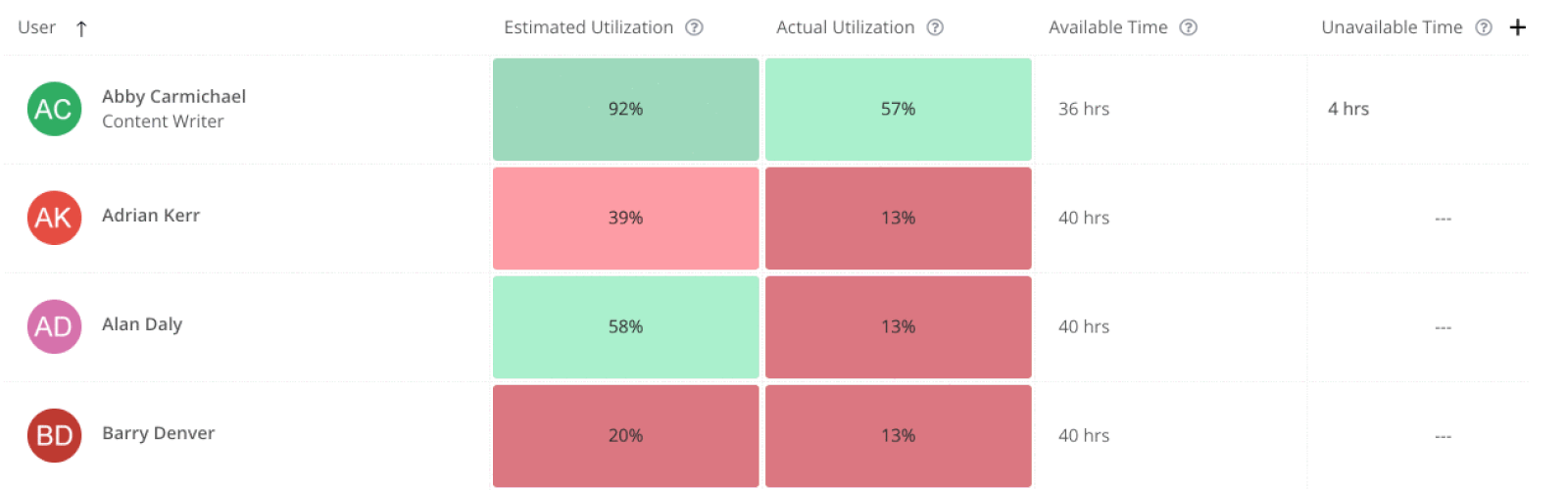This screenshot has width=1568, height=490.
Task: Click the ascending sort arrow beside User
Action: [81, 28]
